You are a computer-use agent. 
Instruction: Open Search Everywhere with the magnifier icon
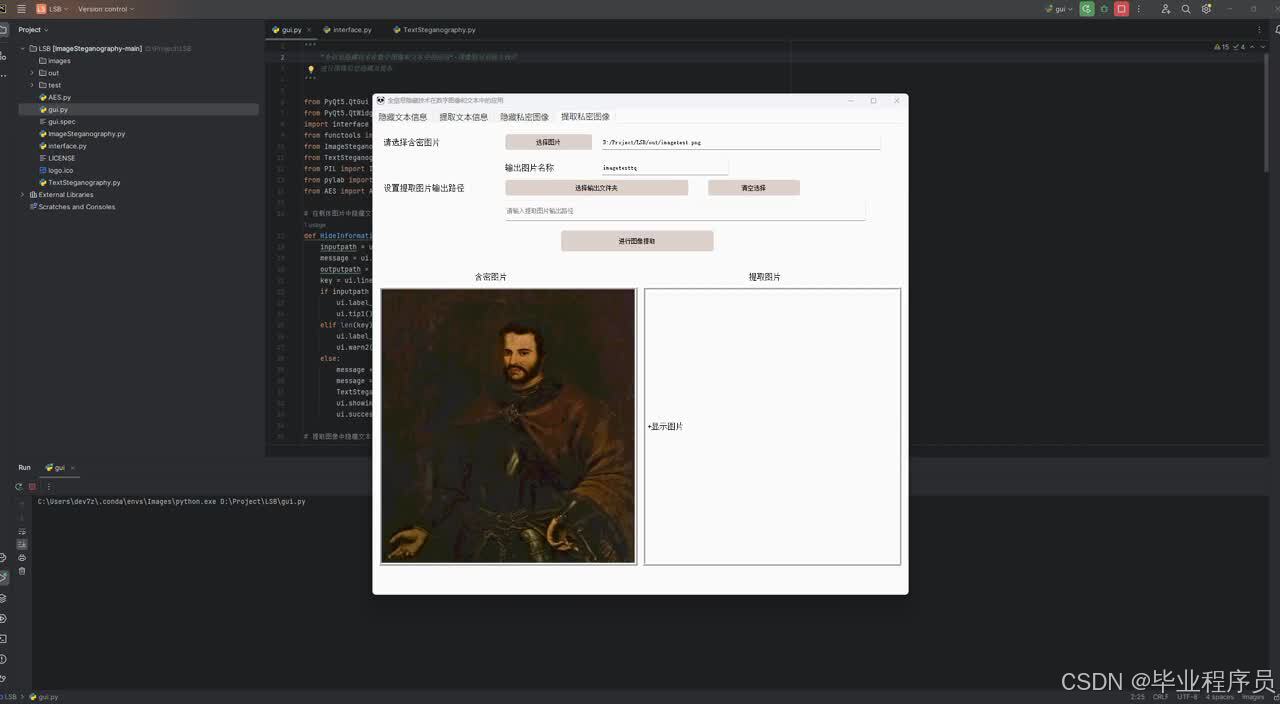[1186, 8]
